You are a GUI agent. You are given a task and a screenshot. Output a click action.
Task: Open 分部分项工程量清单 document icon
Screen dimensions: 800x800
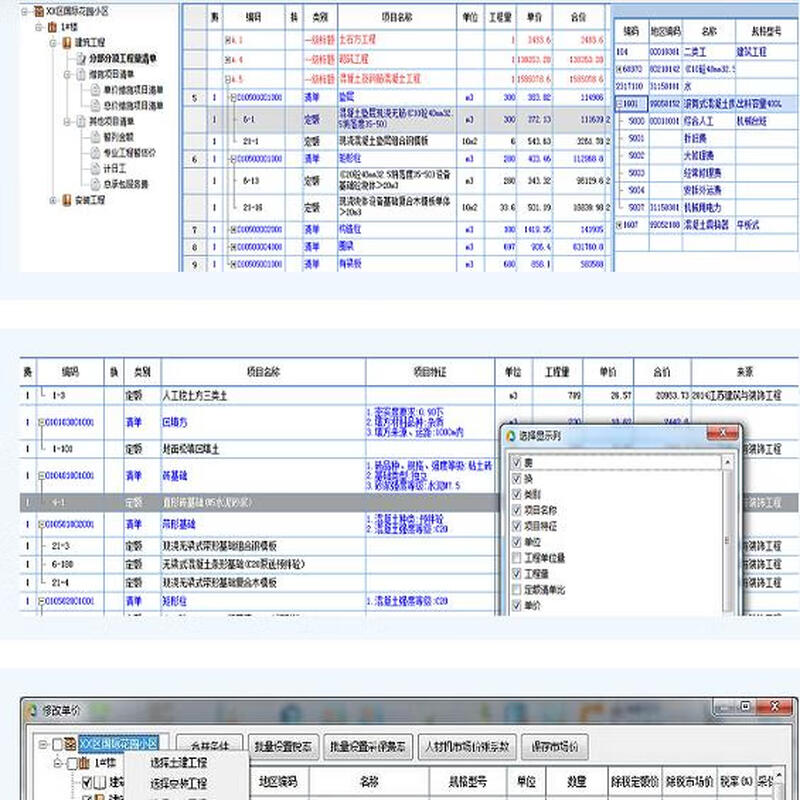(81, 59)
